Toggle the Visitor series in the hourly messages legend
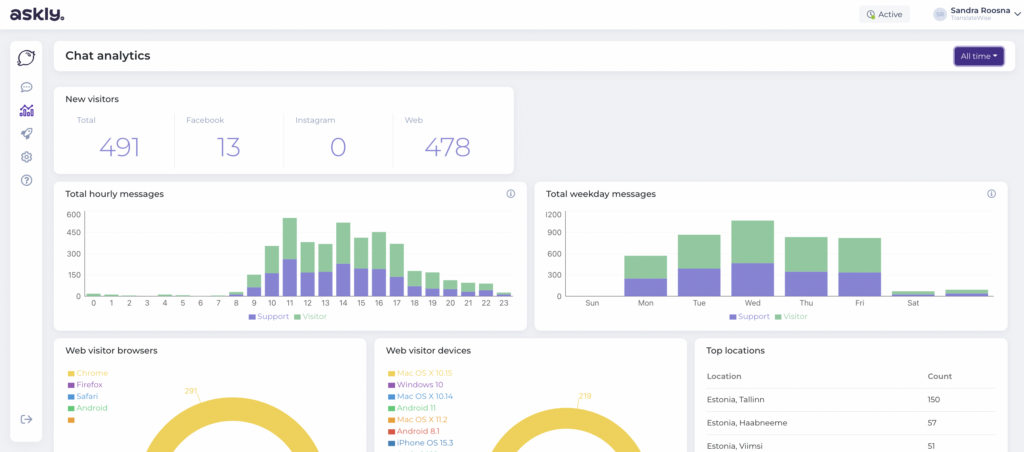The image size is (1024, 452). pyautogui.click(x=310, y=316)
